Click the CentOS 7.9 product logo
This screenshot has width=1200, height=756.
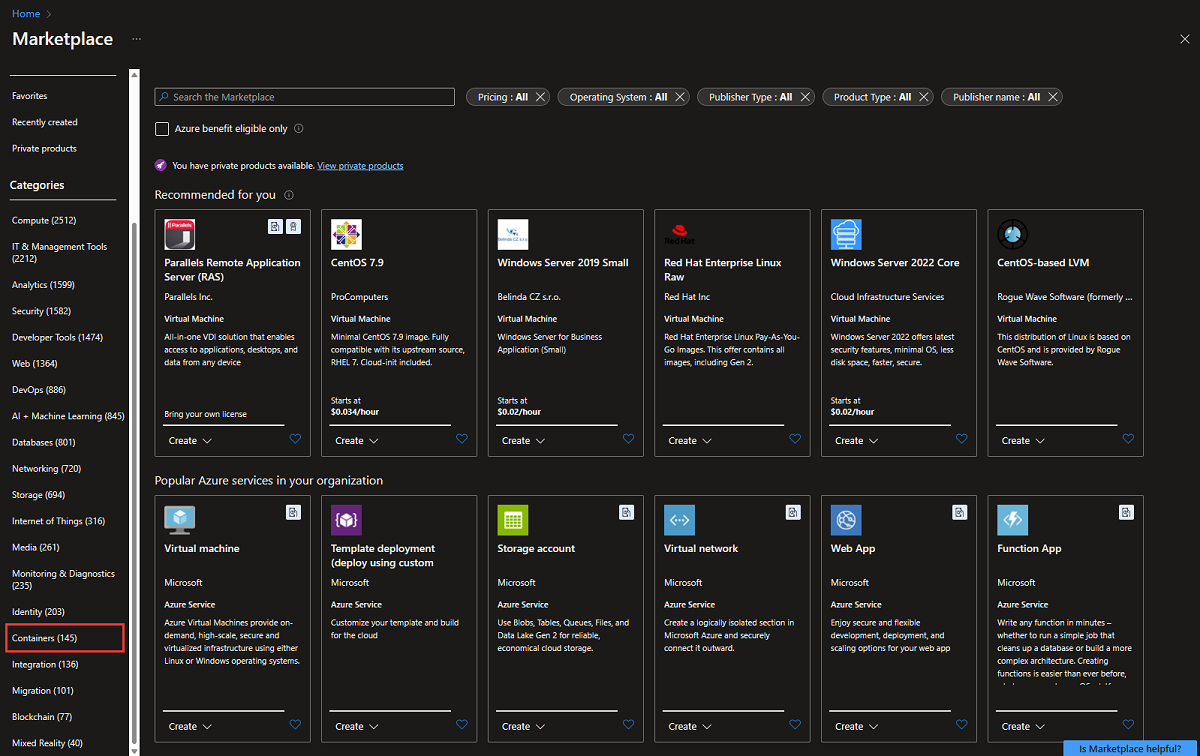pos(346,233)
